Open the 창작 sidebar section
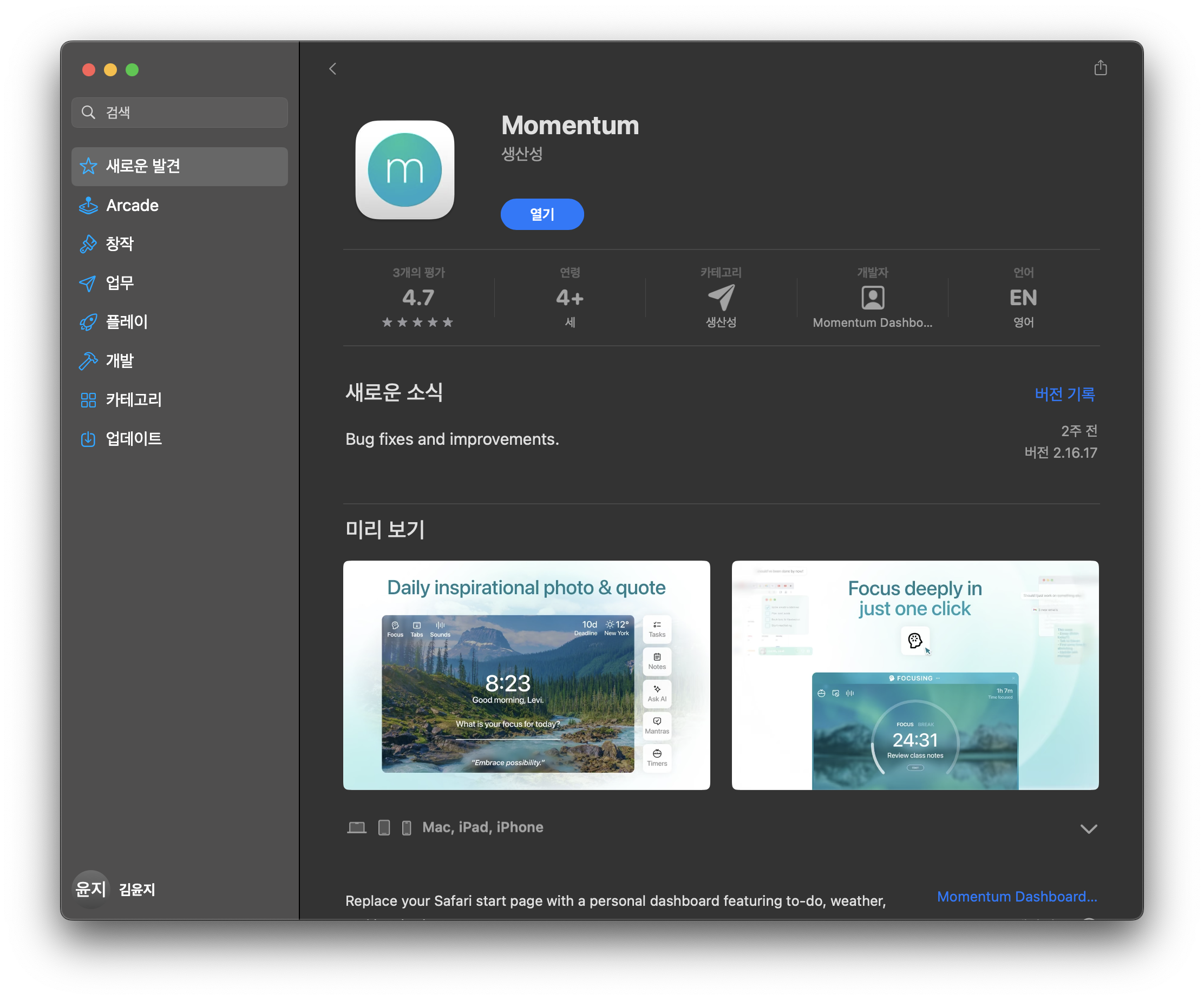The height and width of the screenshot is (1000, 1204). point(120,244)
